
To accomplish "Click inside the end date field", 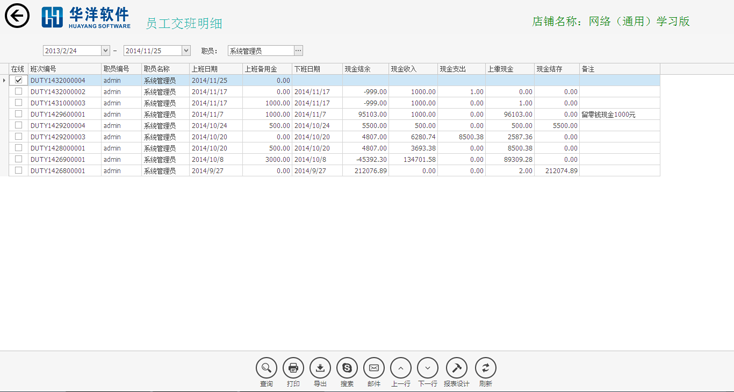I will coord(152,51).
